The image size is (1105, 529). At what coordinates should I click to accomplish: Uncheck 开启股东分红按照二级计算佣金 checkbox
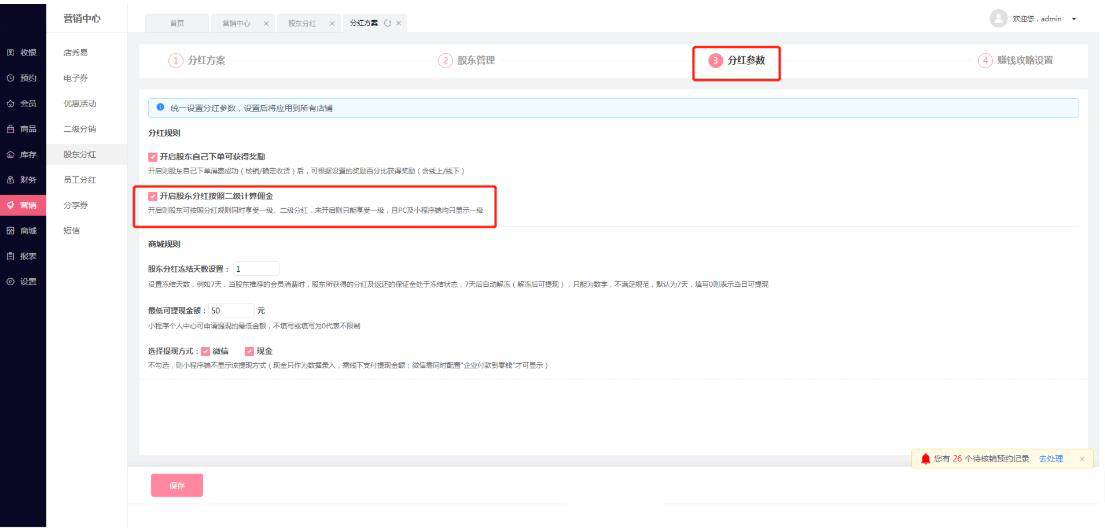point(152,197)
